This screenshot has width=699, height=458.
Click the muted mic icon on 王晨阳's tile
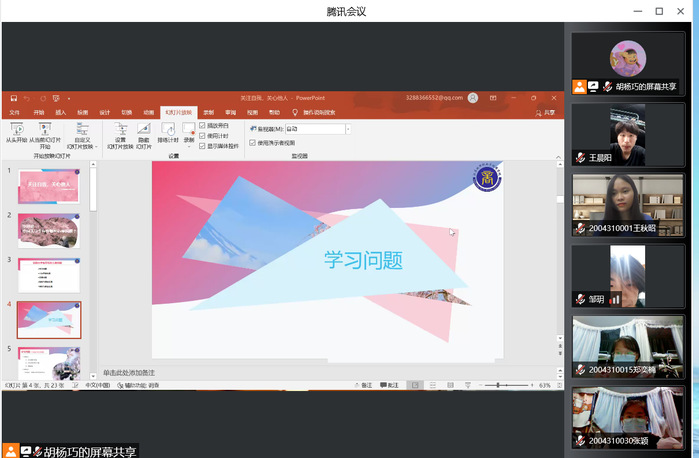[x=580, y=157]
